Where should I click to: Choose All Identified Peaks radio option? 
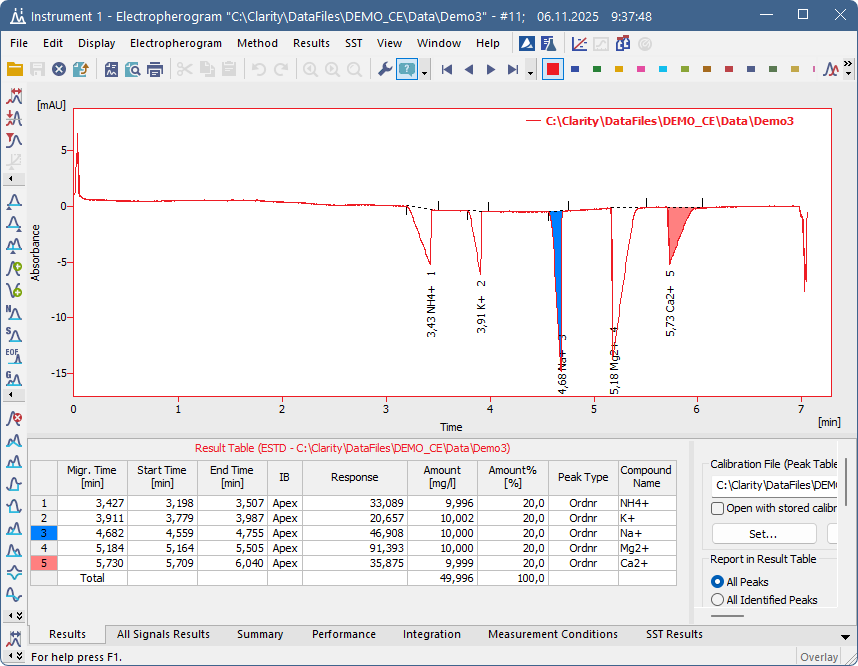(x=717, y=600)
